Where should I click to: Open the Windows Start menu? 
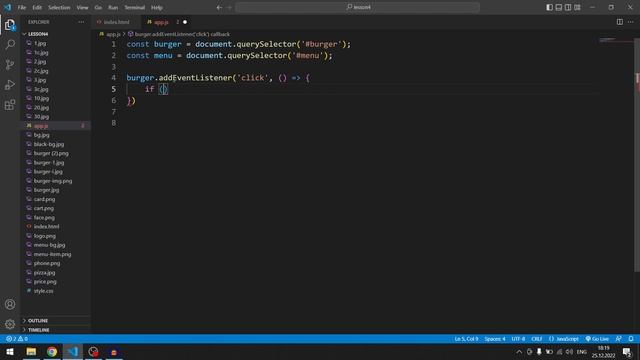tap(10, 351)
